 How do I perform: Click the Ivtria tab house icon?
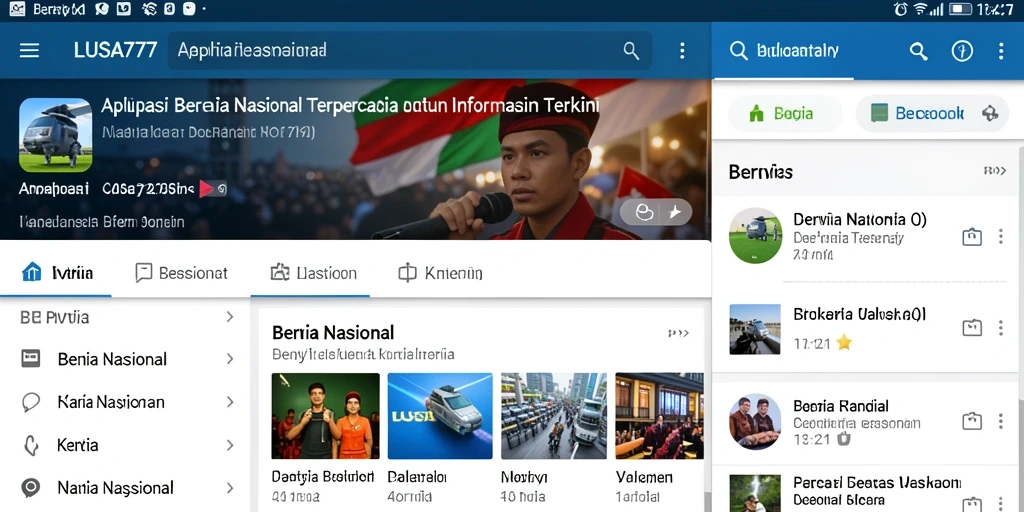pyautogui.click(x=31, y=272)
